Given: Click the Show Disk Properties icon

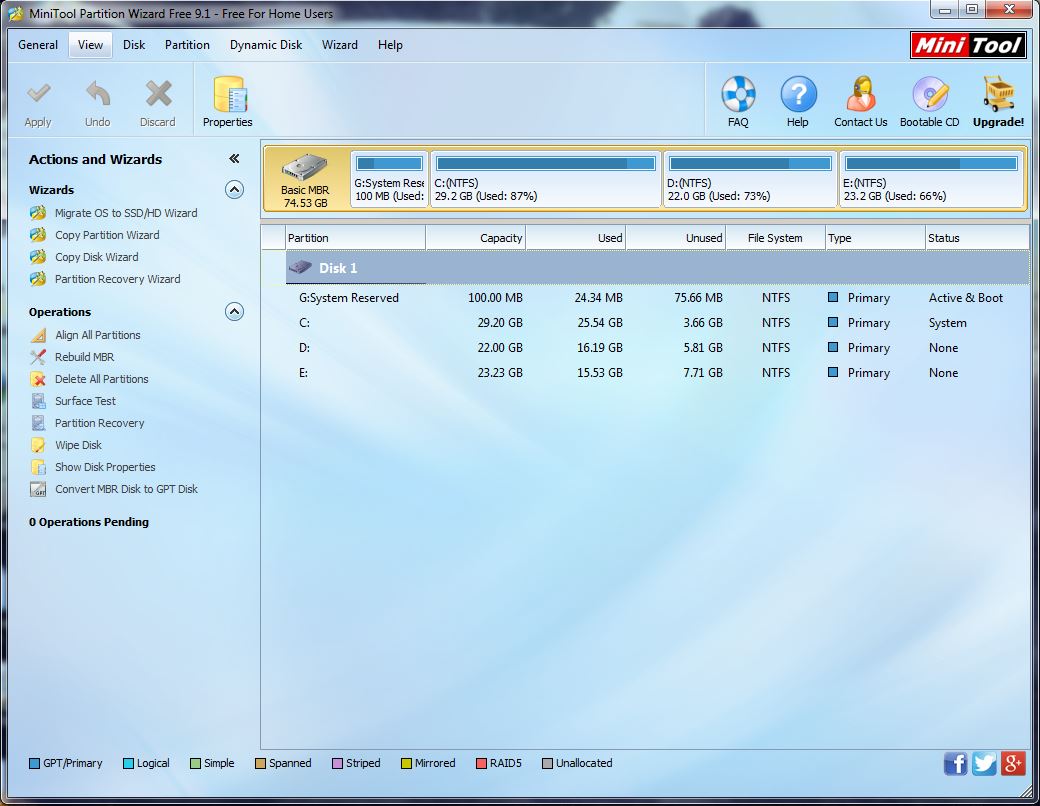Looking at the screenshot, I should pyautogui.click(x=38, y=466).
